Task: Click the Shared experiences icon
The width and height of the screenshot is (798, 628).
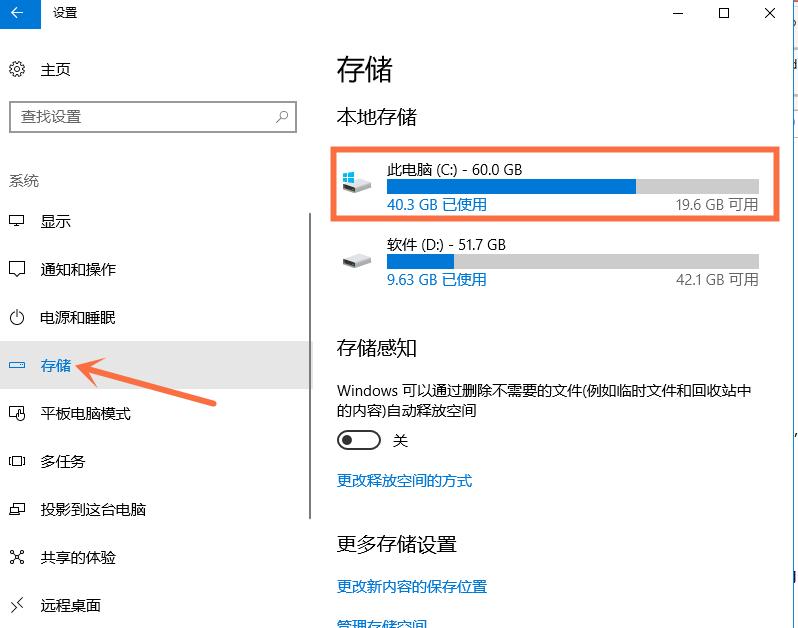Action: click(x=17, y=557)
